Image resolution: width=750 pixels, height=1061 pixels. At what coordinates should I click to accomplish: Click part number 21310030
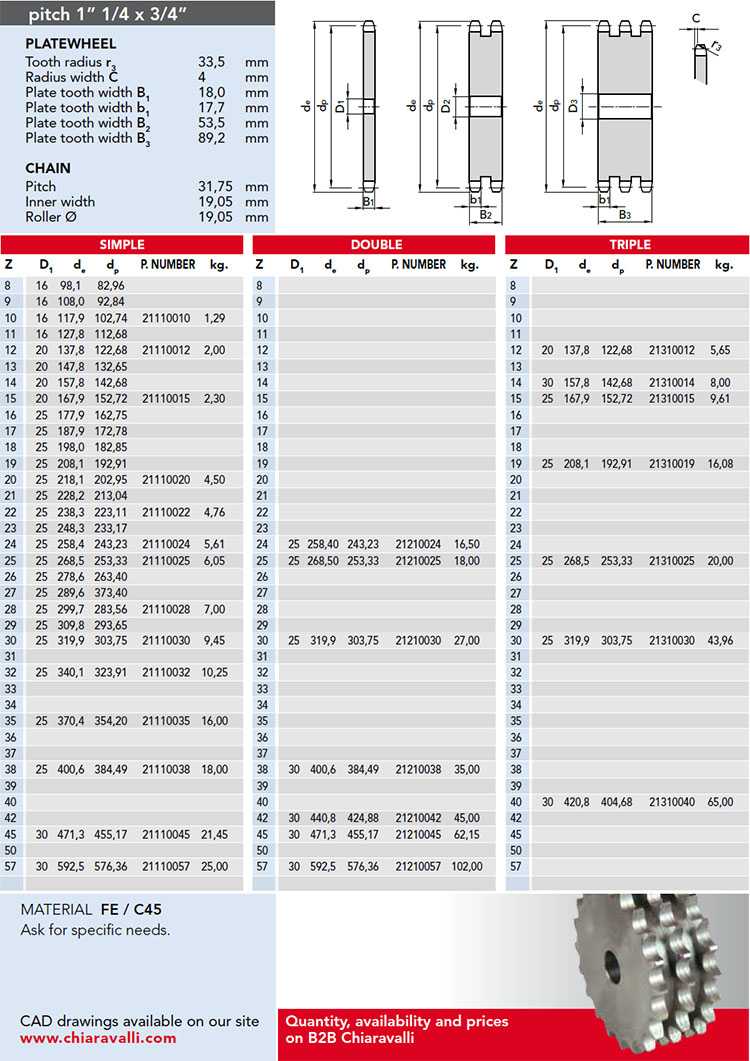coord(671,640)
